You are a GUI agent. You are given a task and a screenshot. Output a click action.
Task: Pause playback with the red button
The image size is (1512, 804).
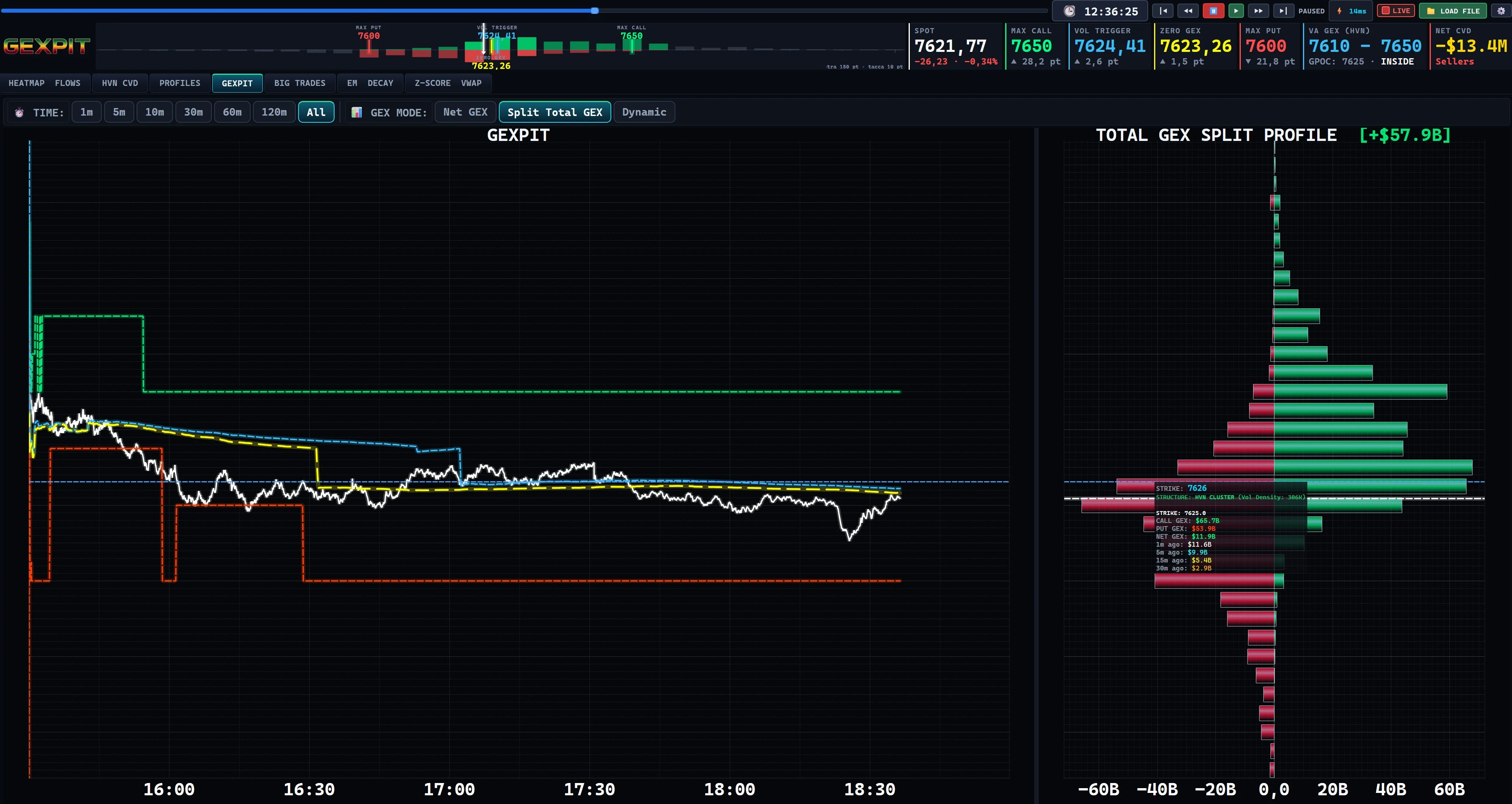tap(1213, 11)
